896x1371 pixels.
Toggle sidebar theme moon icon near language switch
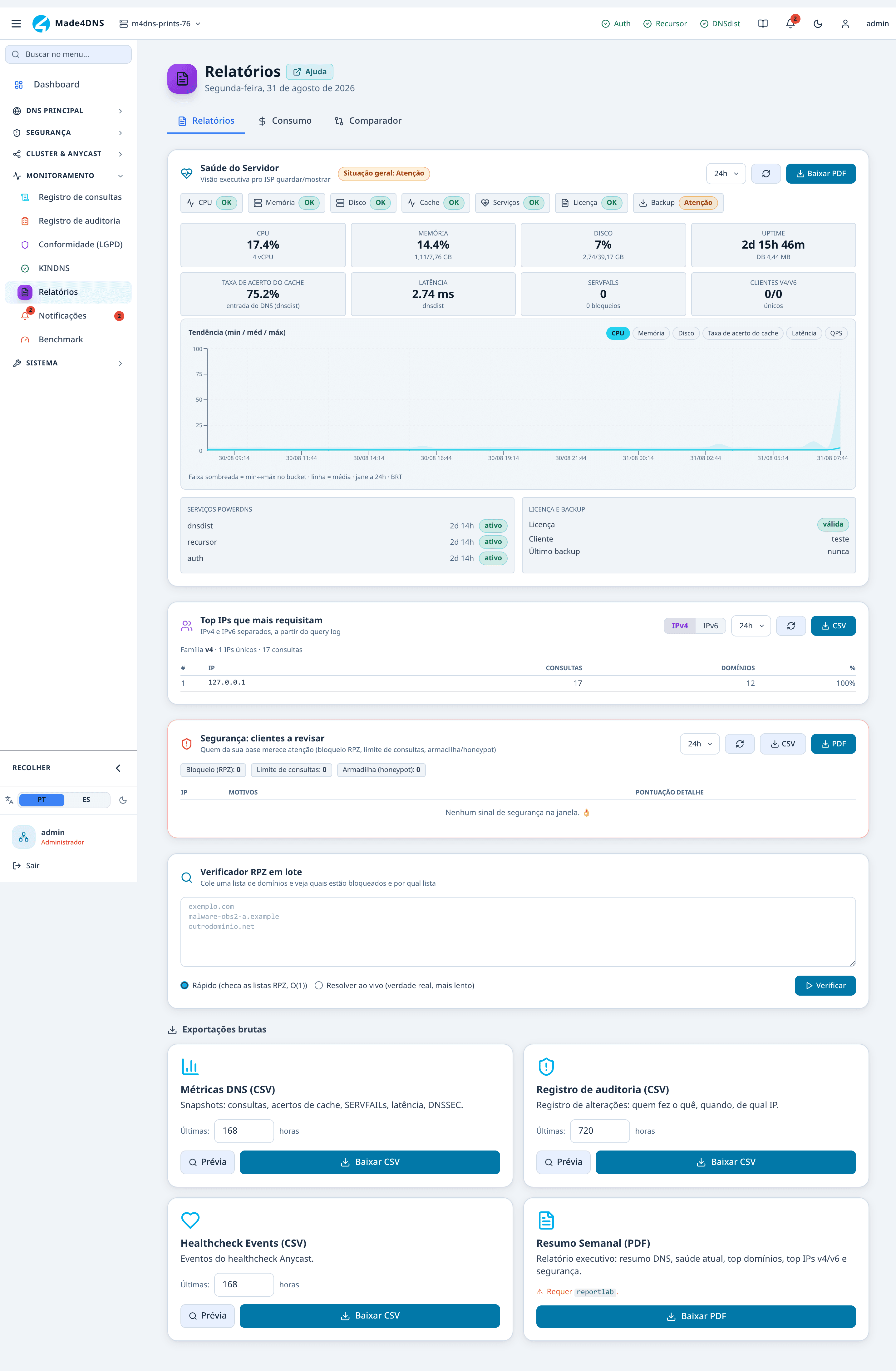click(123, 799)
